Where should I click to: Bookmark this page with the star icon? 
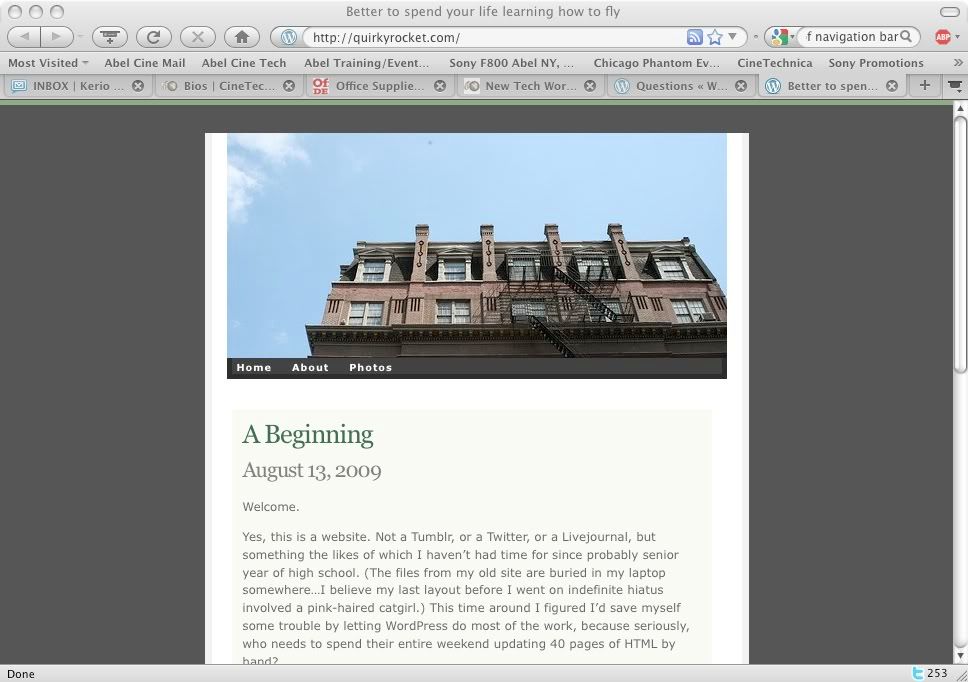(715, 37)
